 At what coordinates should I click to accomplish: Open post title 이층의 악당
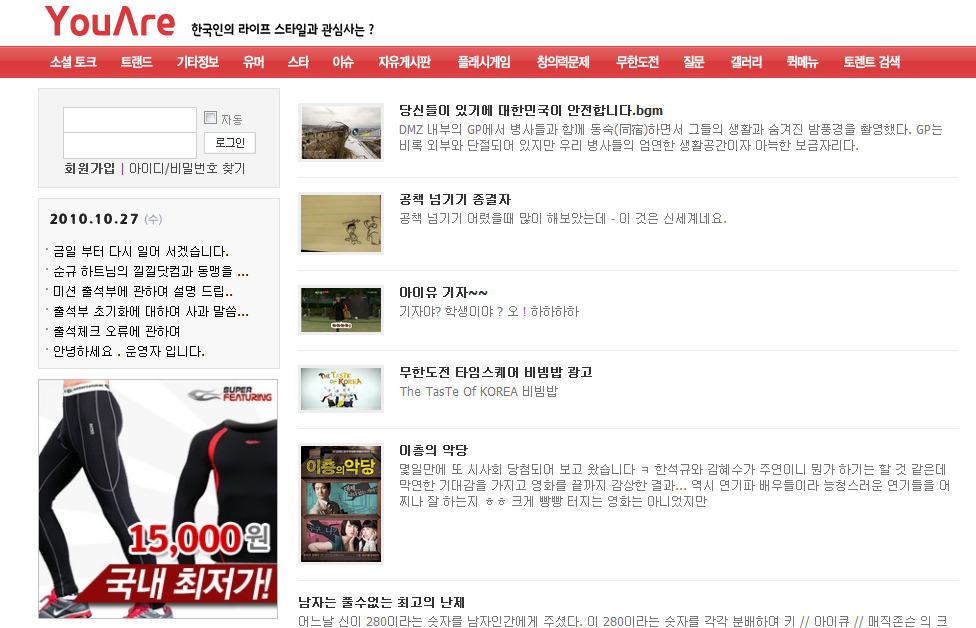click(433, 450)
